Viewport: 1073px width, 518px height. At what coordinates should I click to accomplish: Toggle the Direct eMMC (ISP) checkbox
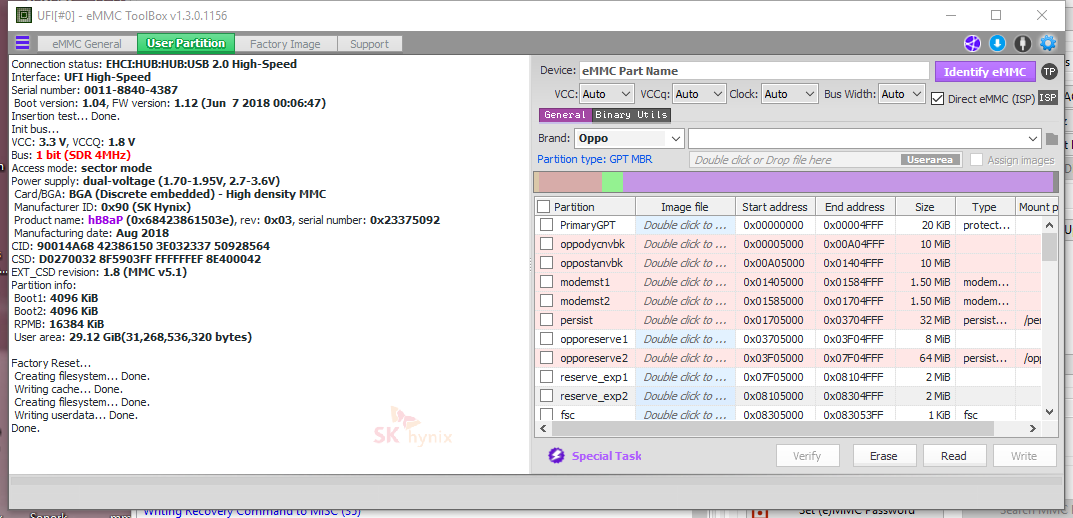(x=938, y=99)
